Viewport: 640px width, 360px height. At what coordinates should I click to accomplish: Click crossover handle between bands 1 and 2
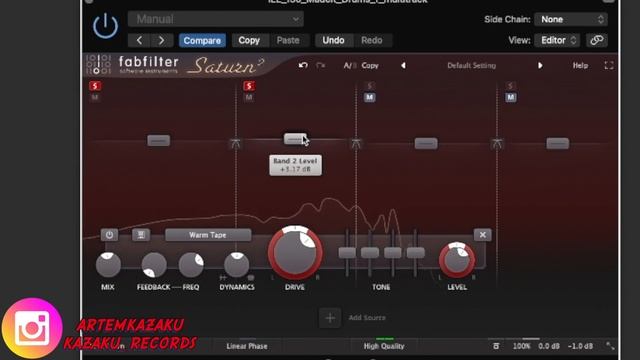coord(236,143)
